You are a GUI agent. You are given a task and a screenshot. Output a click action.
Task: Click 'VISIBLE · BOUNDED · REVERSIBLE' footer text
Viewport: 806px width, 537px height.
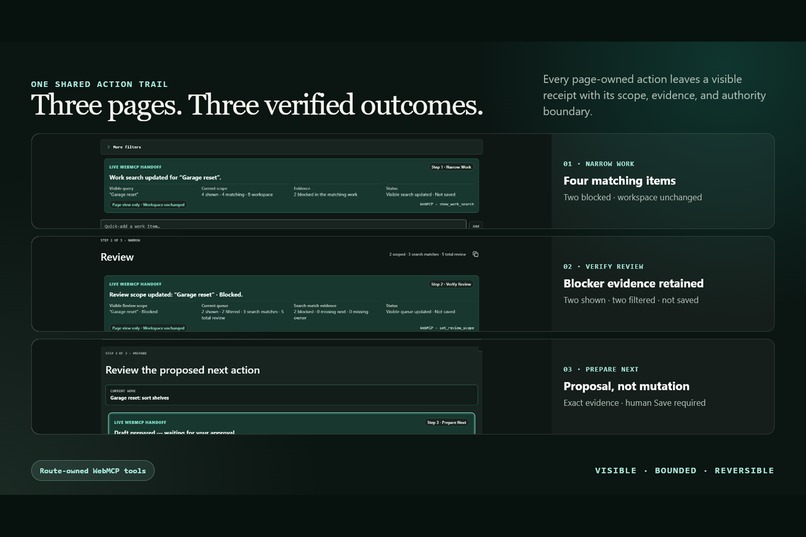pos(684,471)
